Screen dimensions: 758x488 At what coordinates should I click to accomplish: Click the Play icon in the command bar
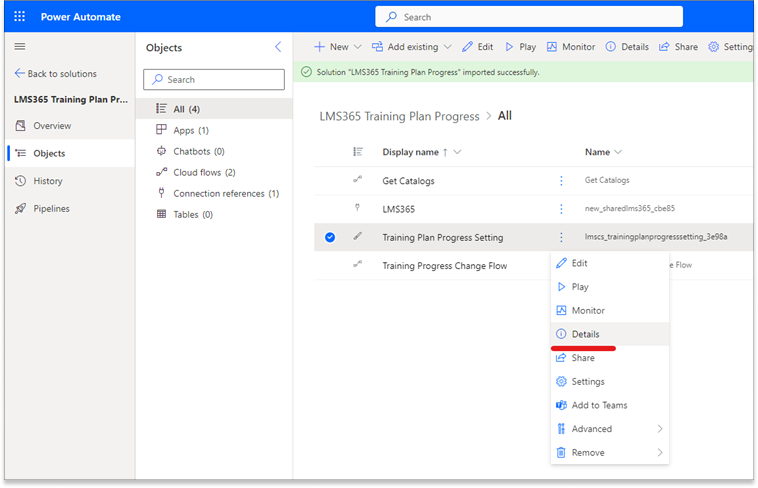point(510,47)
